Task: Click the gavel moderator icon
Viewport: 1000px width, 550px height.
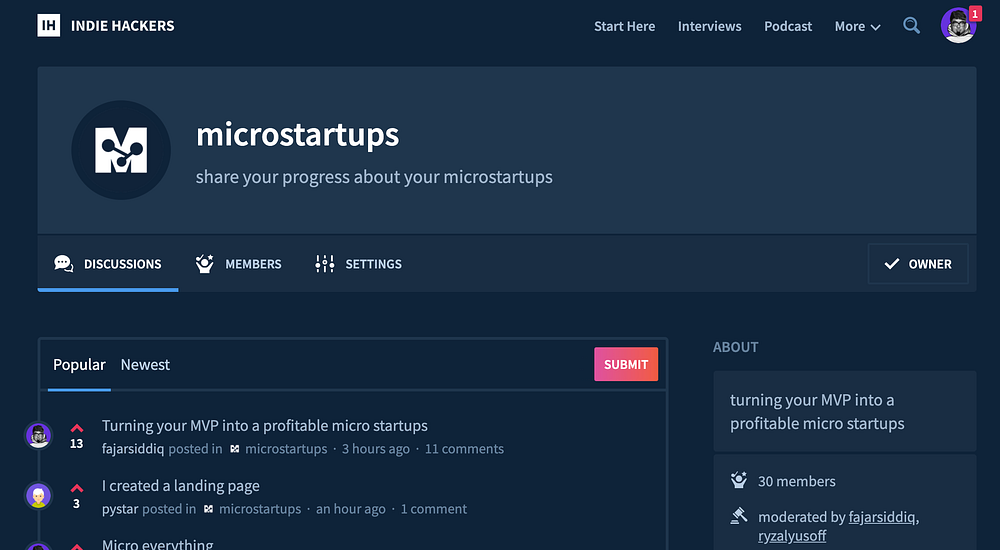Action: pyautogui.click(x=739, y=516)
